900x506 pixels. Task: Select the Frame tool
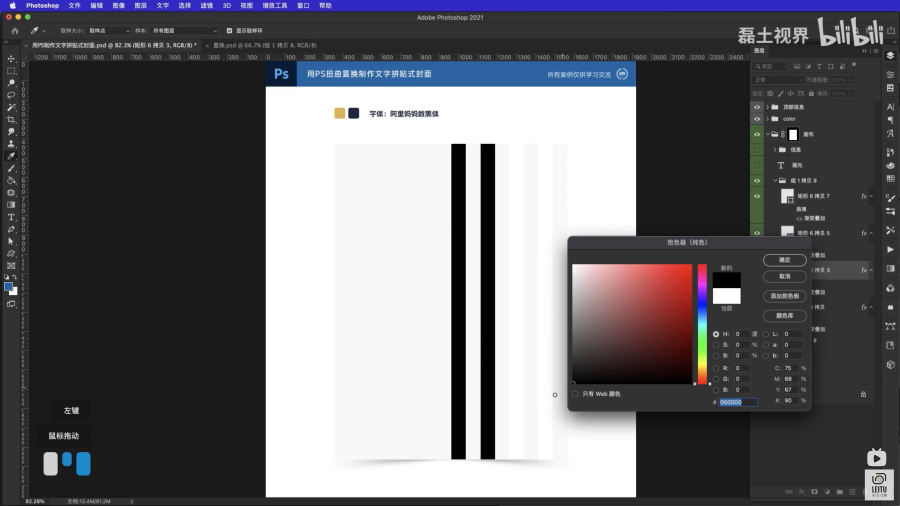[11, 266]
